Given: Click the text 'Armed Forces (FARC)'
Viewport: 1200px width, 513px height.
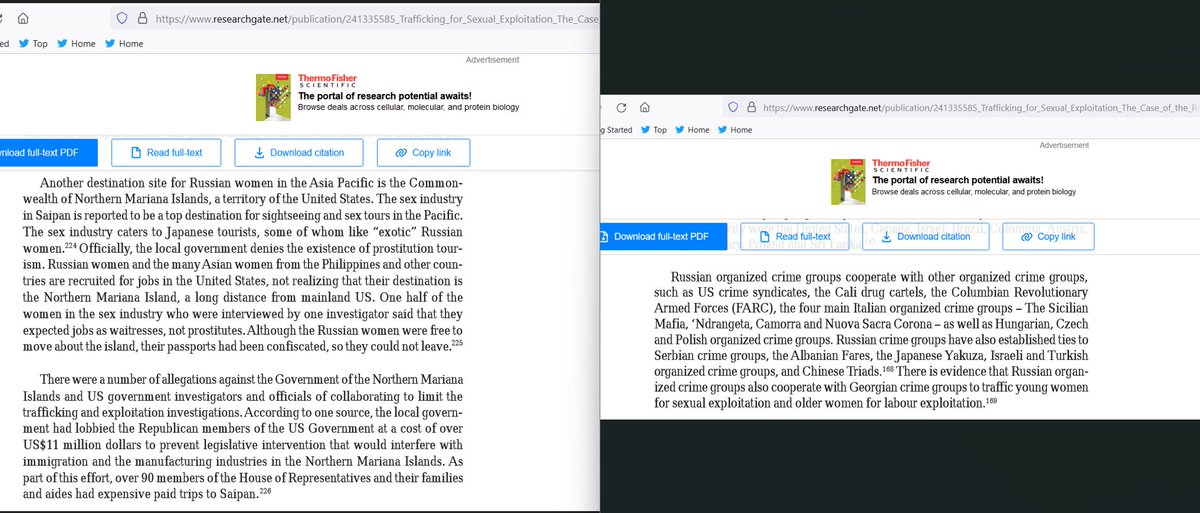Looking at the screenshot, I should (x=714, y=309).
